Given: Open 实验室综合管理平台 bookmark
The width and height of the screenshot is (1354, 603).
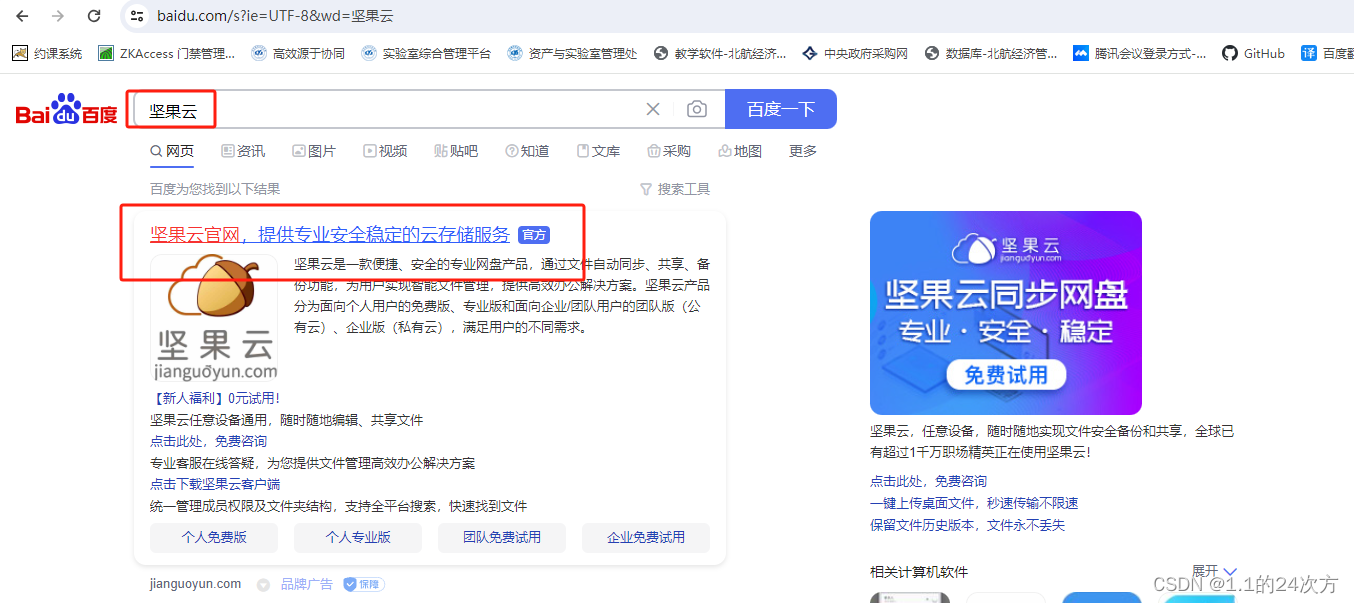Looking at the screenshot, I should [x=426, y=53].
